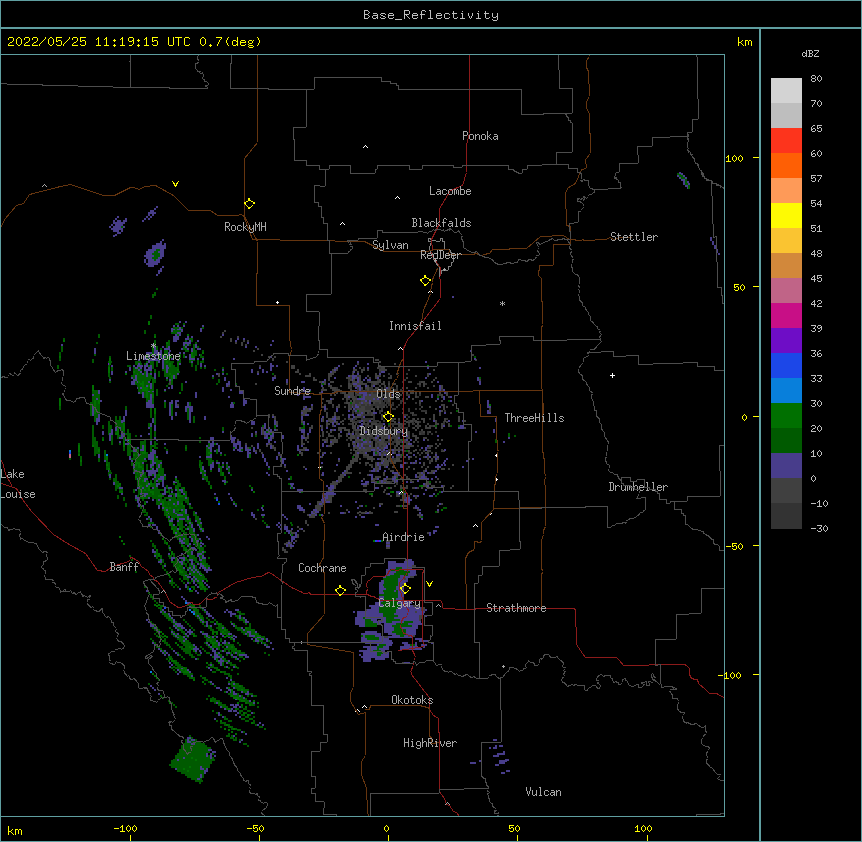The width and height of the screenshot is (862, 842).
Task: Click the Banff town label
Action: (124, 567)
